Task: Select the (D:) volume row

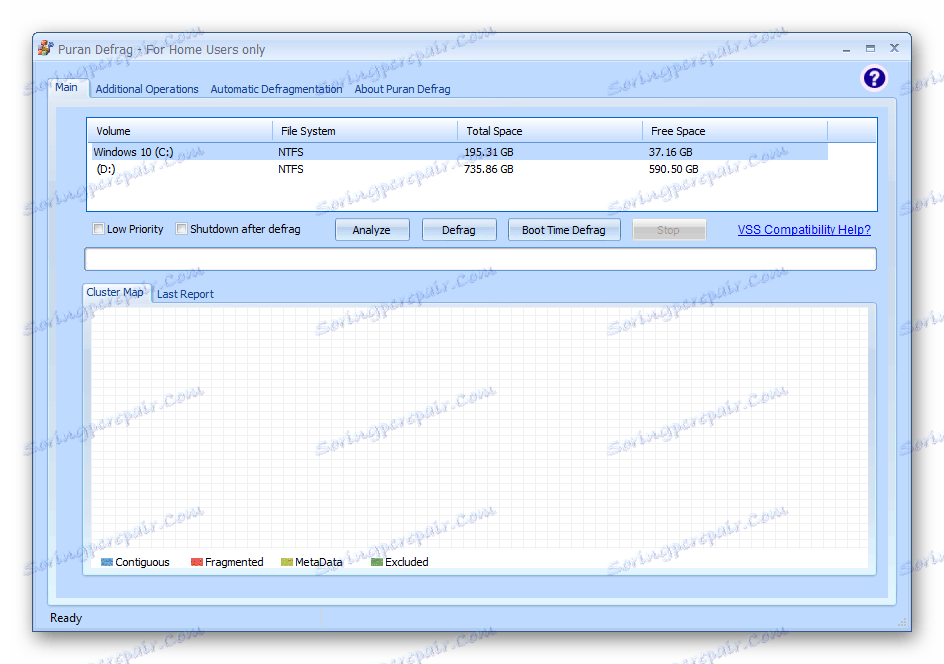Action: pyautogui.click(x=458, y=169)
